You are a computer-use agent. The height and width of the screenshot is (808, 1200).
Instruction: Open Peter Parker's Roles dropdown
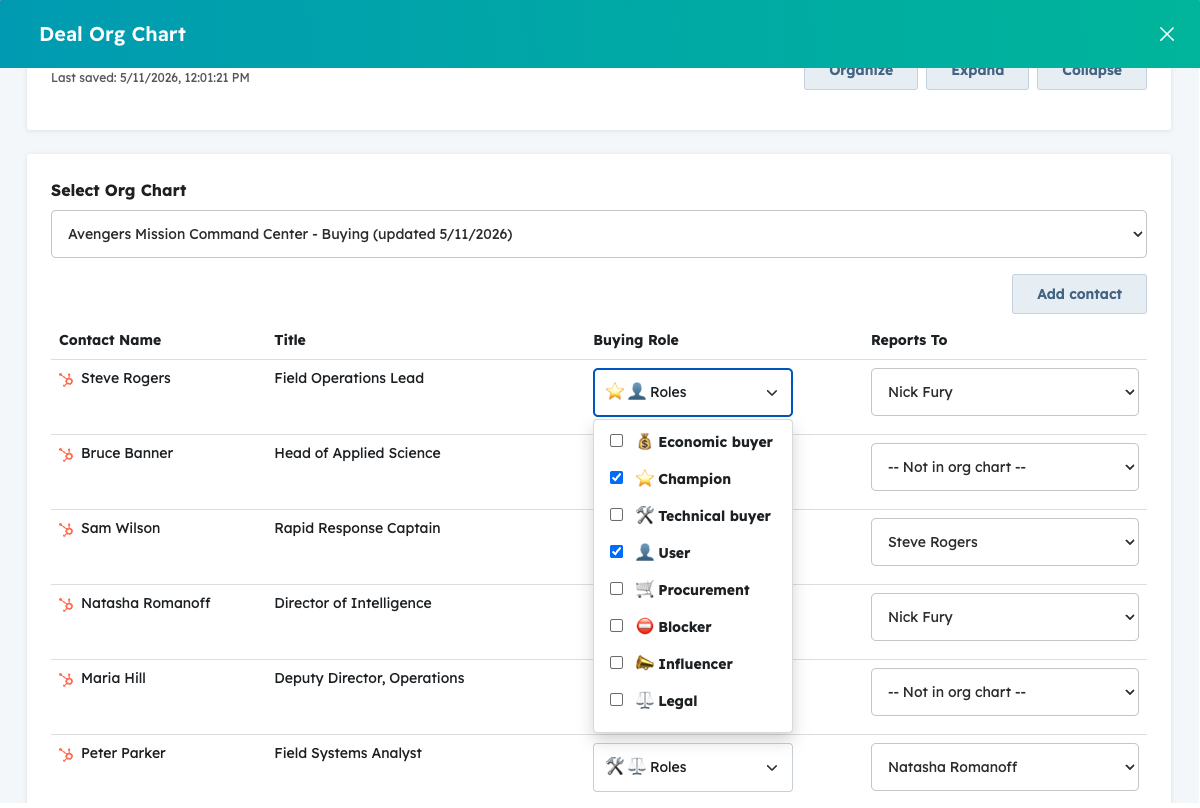coord(693,767)
